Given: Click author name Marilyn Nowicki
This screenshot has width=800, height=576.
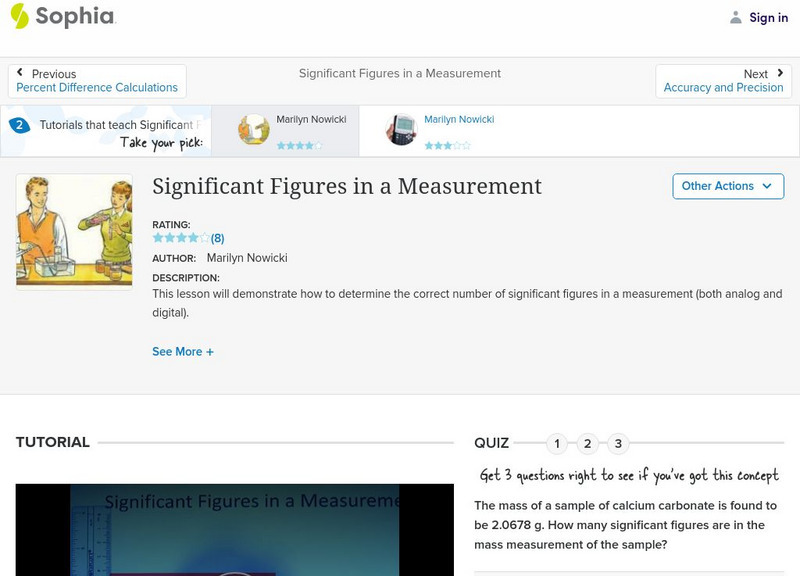Looking at the screenshot, I should [247, 258].
